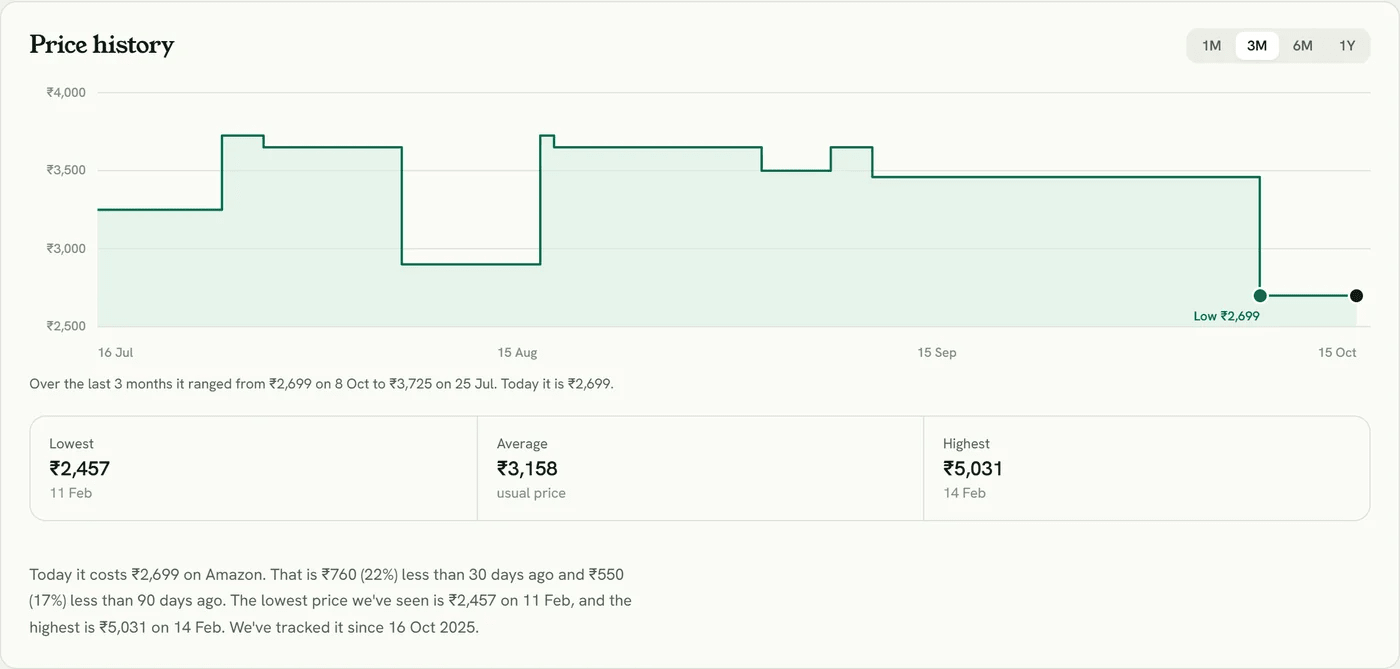The image size is (1400, 669).
Task: Click the 'Average' card label
Action: (x=522, y=444)
